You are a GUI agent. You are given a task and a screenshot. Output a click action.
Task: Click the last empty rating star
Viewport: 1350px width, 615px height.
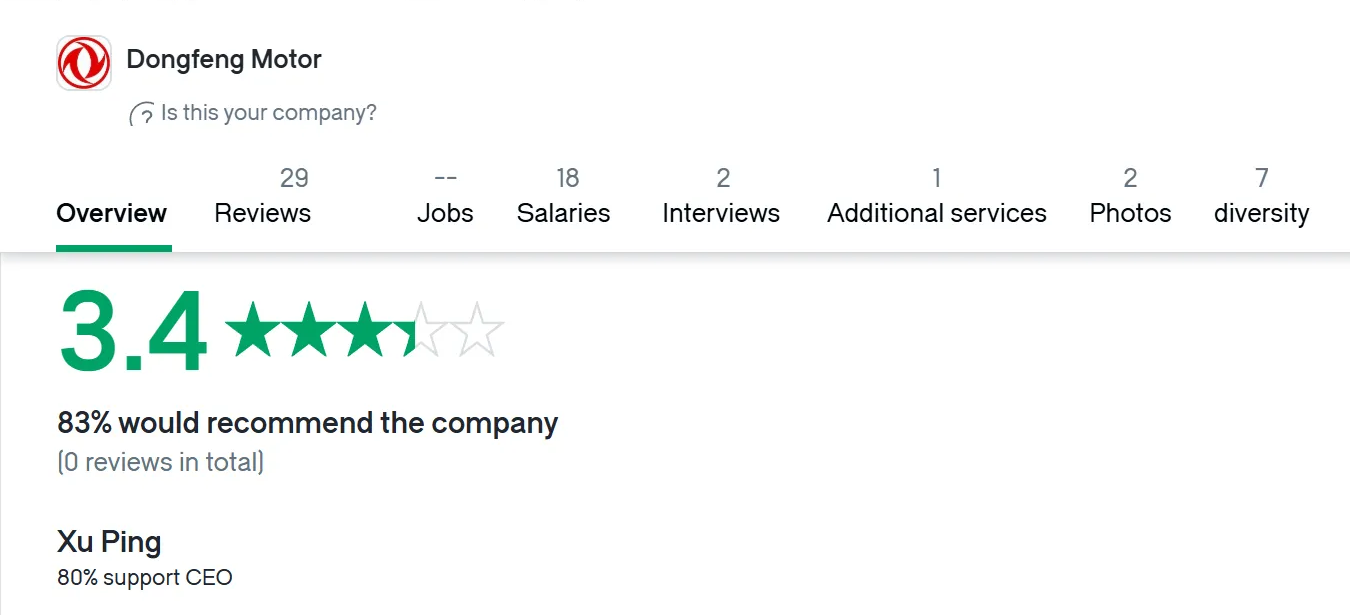(x=476, y=329)
